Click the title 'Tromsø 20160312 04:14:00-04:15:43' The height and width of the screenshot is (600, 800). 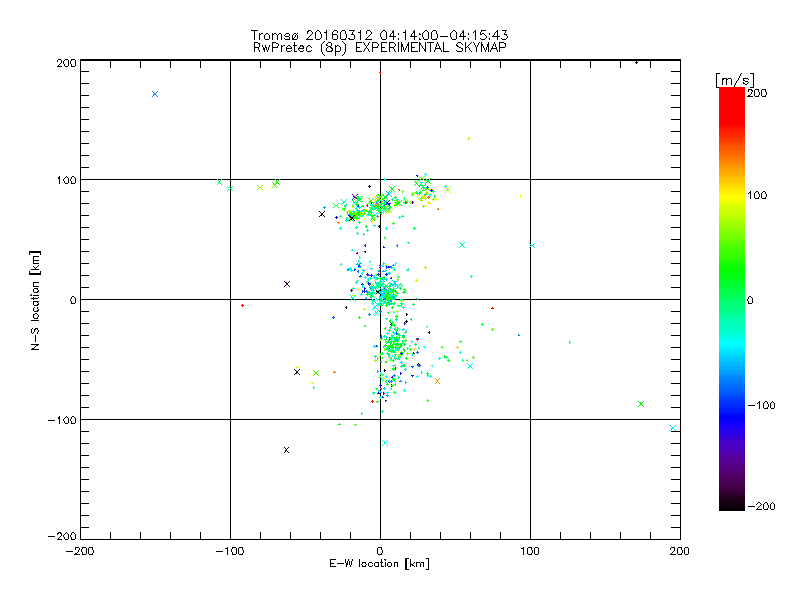tap(379, 35)
